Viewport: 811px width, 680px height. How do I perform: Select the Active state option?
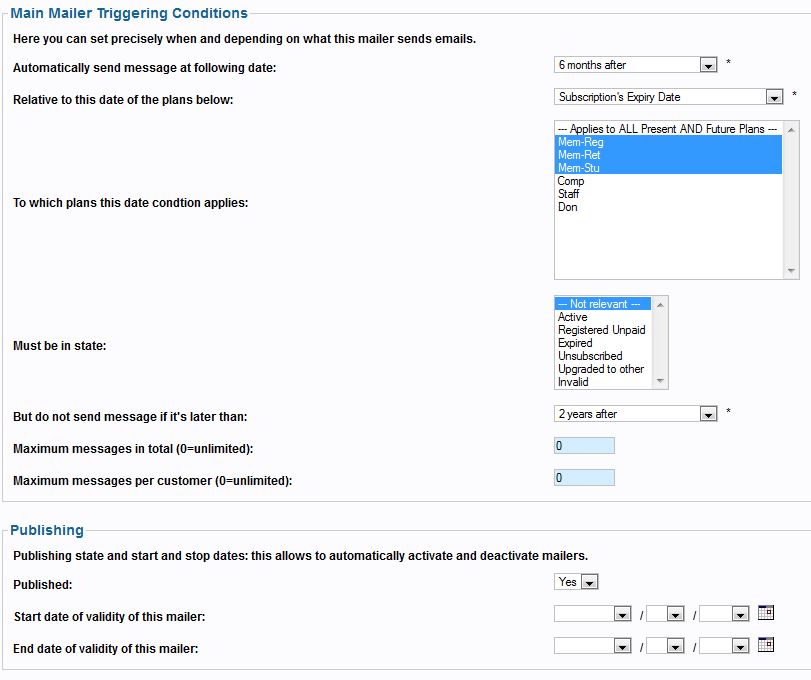click(x=603, y=317)
